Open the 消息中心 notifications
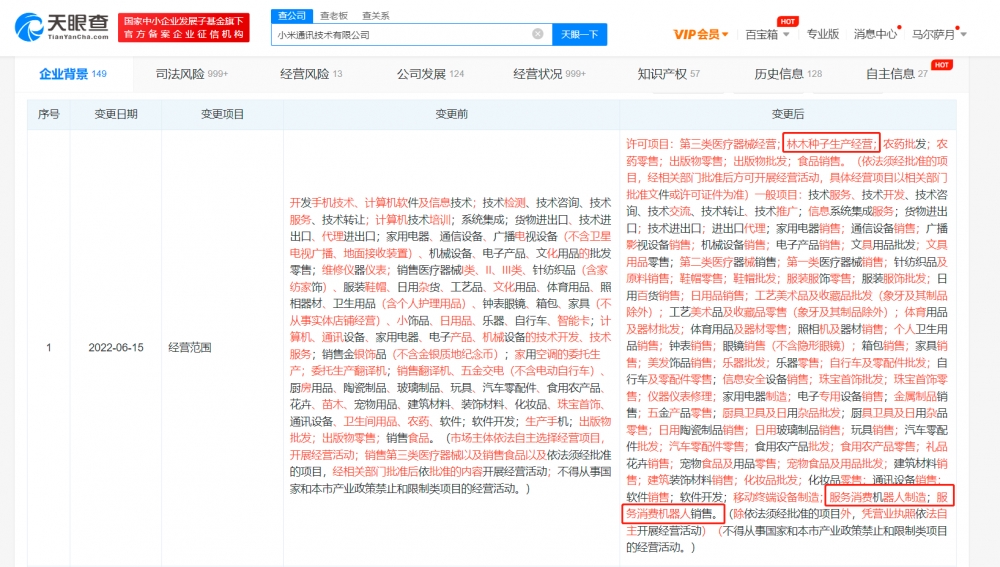This screenshot has width=1000, height=567. [x=875, y=34]
